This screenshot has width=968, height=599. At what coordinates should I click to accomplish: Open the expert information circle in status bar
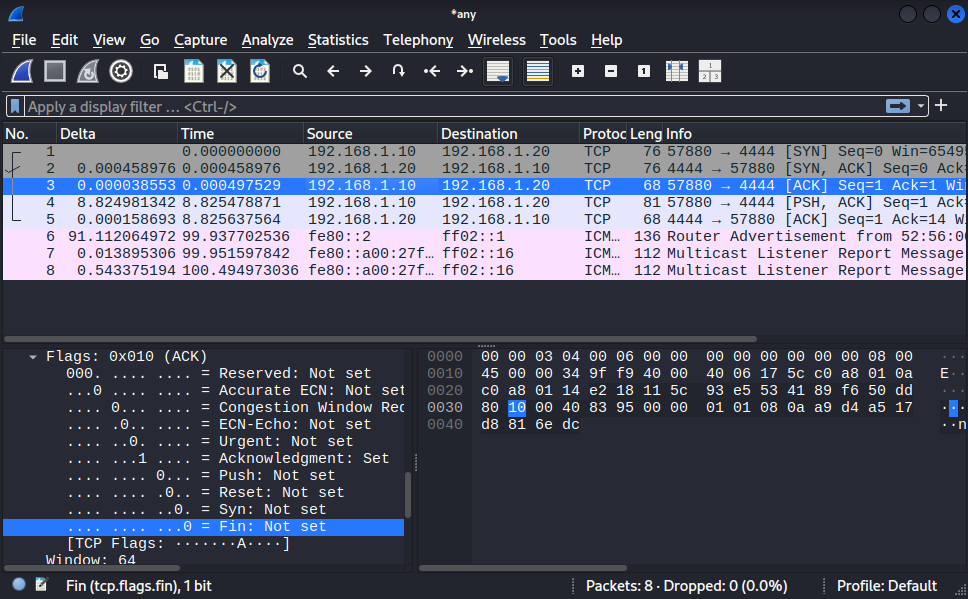coord(19,585)
